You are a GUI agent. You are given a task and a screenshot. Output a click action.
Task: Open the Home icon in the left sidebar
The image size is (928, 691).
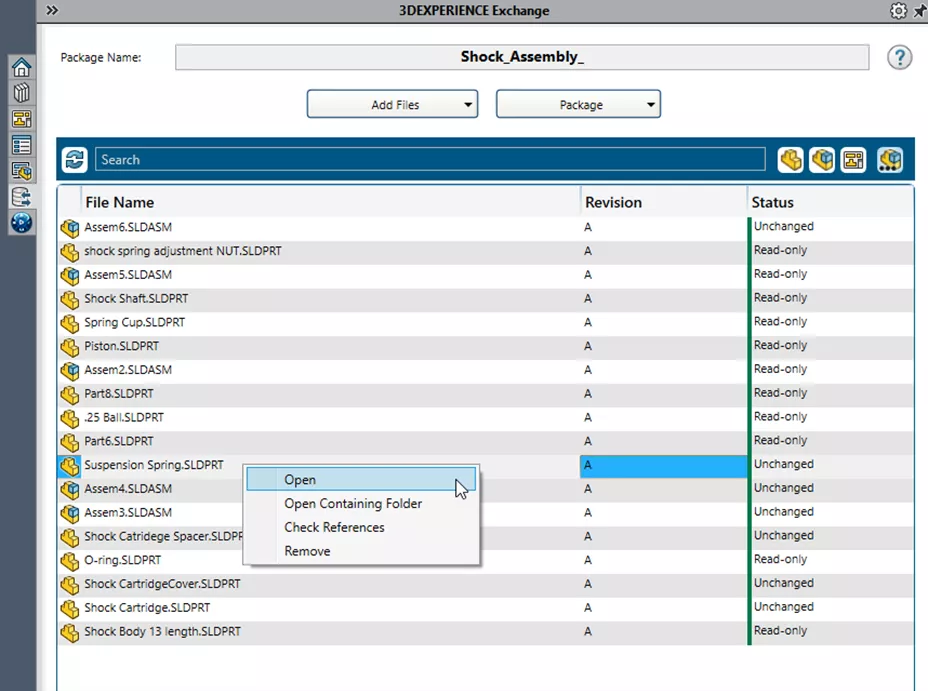[x=21, y=66]
